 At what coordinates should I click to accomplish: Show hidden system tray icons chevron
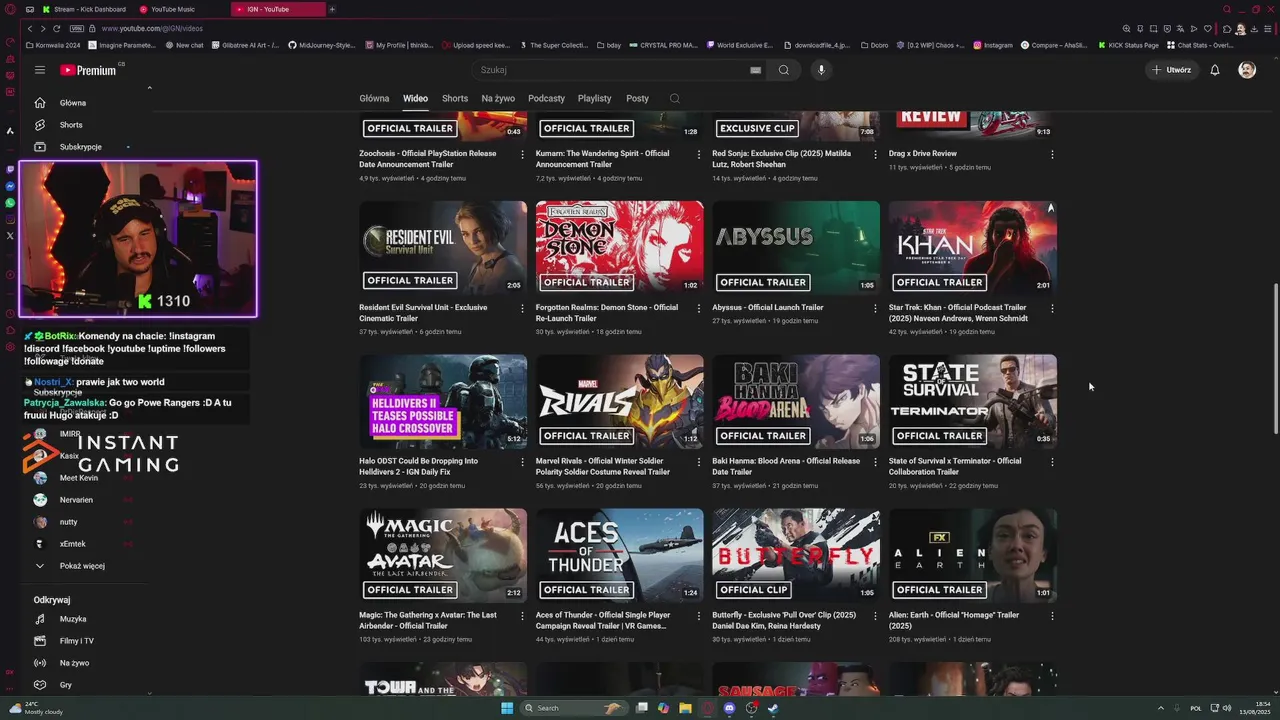point(1161,708)
